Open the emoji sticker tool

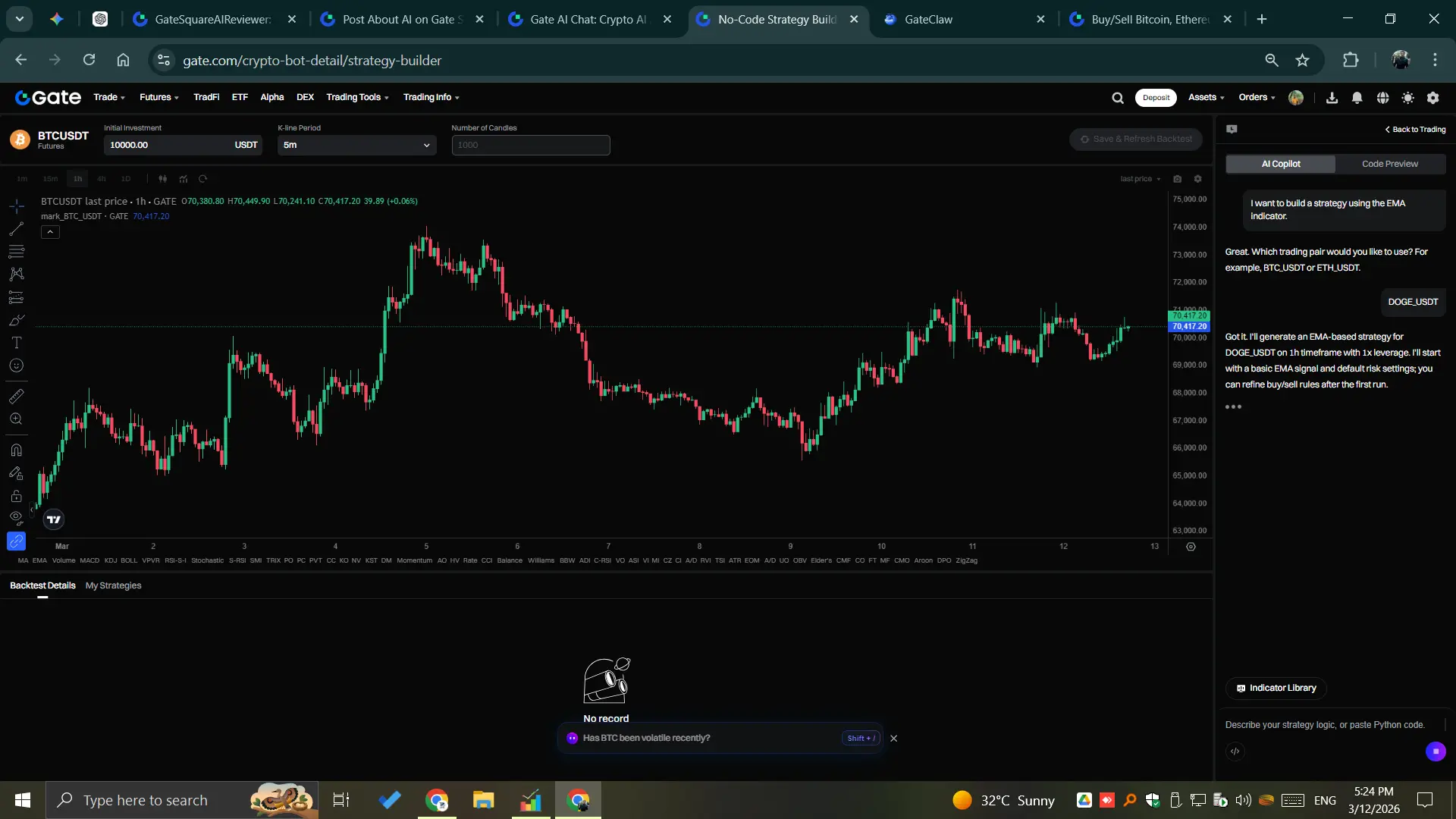(16, 366)
